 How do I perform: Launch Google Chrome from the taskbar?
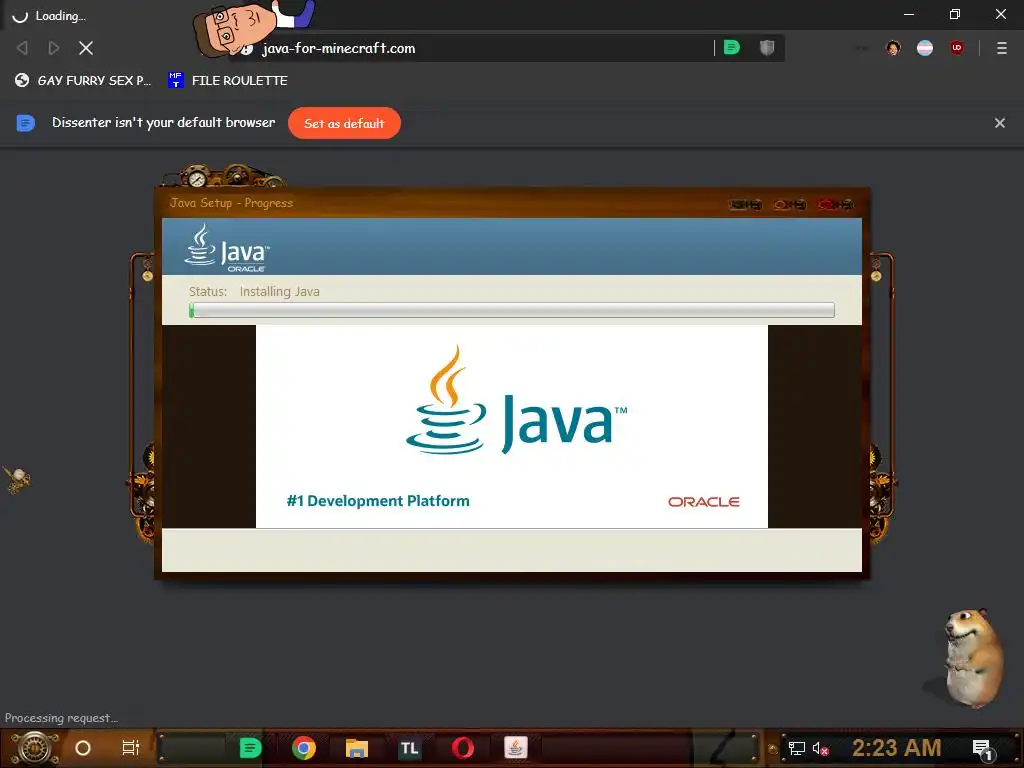pyautogui.click(x=304, y=748)
